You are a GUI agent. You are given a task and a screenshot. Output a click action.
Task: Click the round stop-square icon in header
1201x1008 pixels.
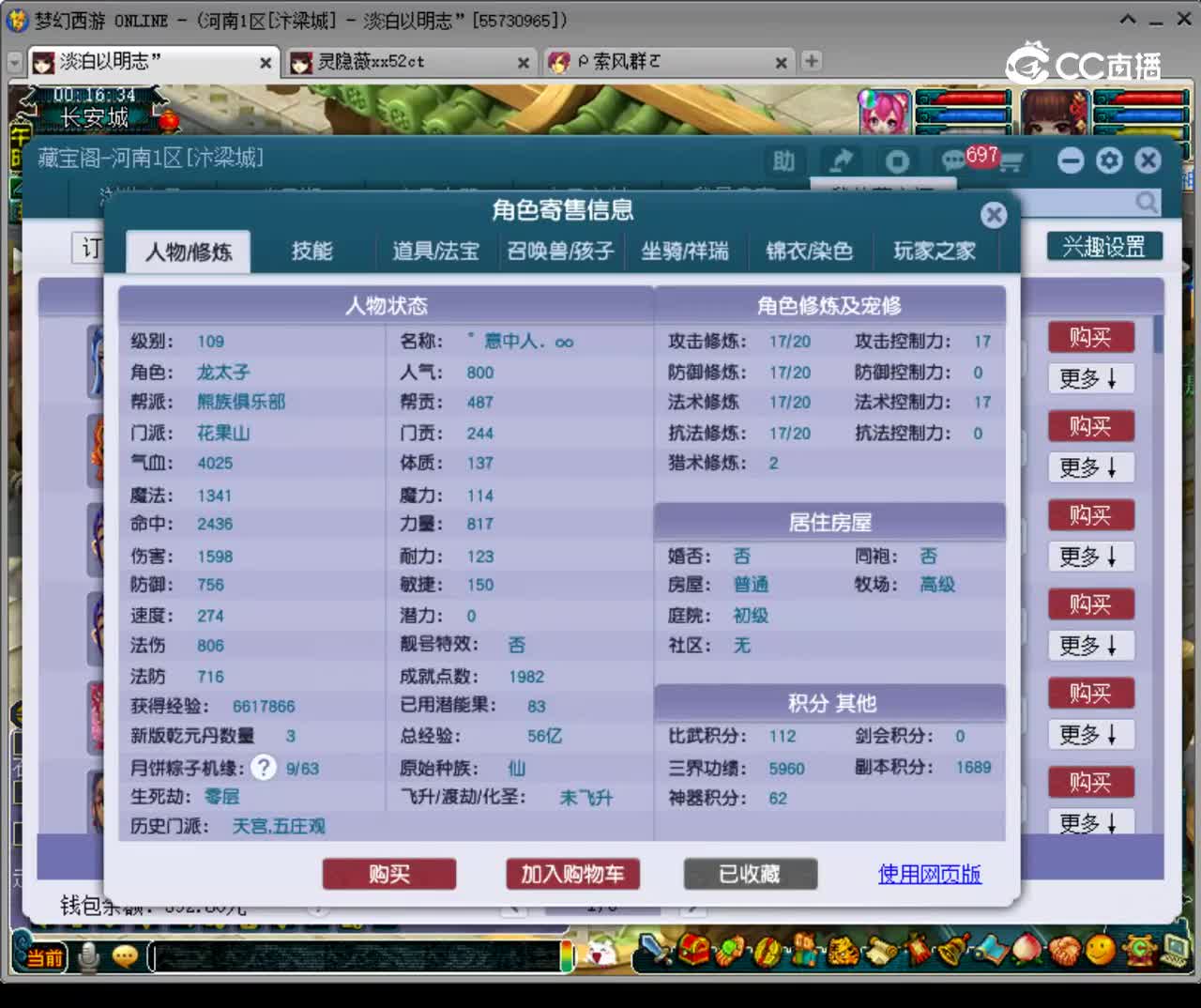pyautogui.click(x=897, y=161)
